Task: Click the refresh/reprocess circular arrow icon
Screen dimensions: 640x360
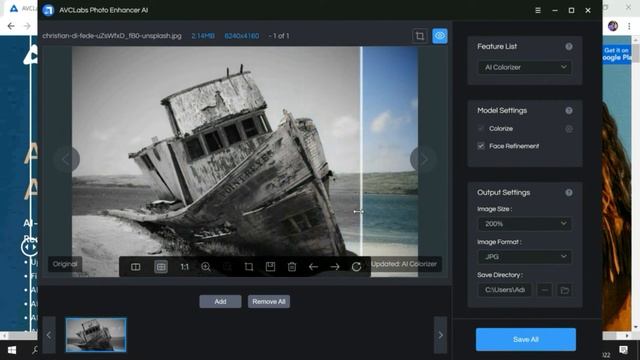Action: tap(356, 267)
